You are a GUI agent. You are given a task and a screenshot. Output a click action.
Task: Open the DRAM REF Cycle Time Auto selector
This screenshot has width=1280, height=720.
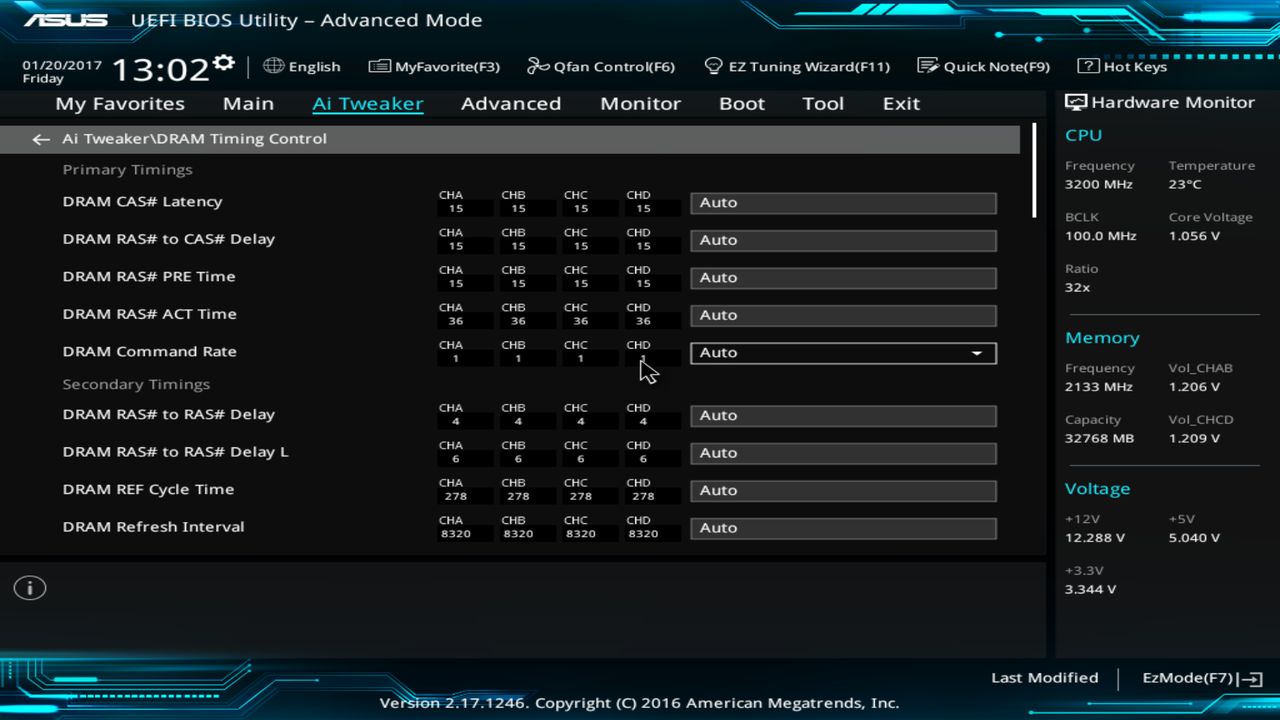[842, 490]
